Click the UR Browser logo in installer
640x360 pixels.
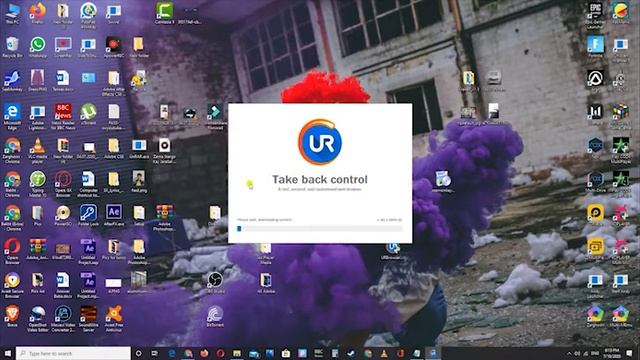320,142
